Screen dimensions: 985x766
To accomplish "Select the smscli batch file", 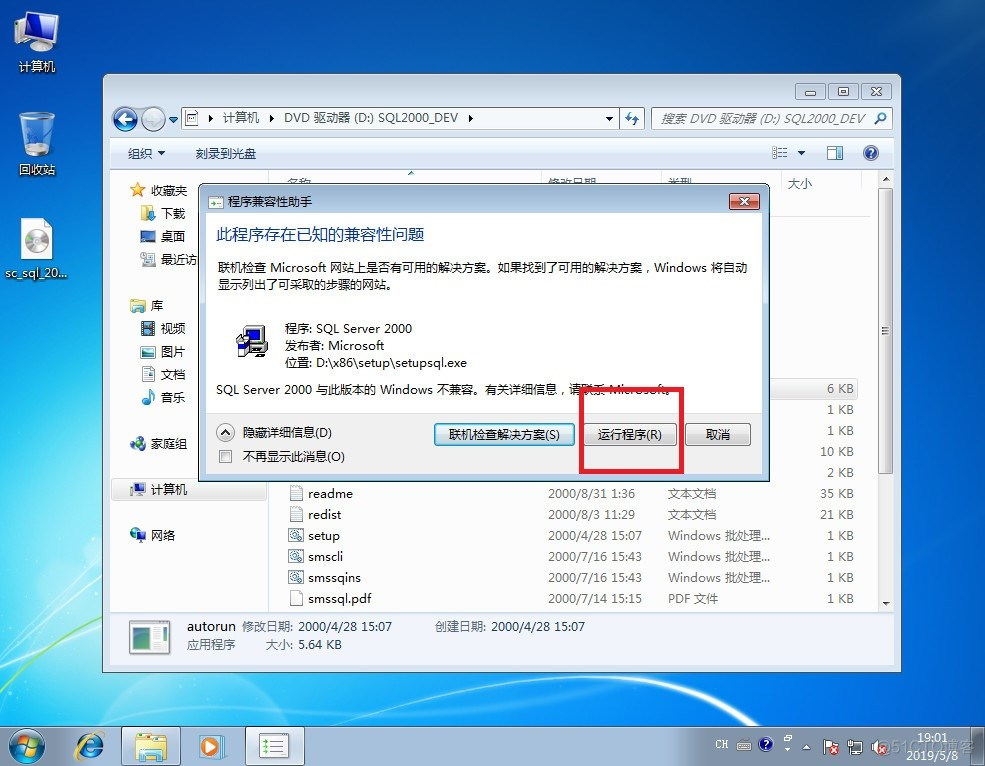I will point(325,557).
